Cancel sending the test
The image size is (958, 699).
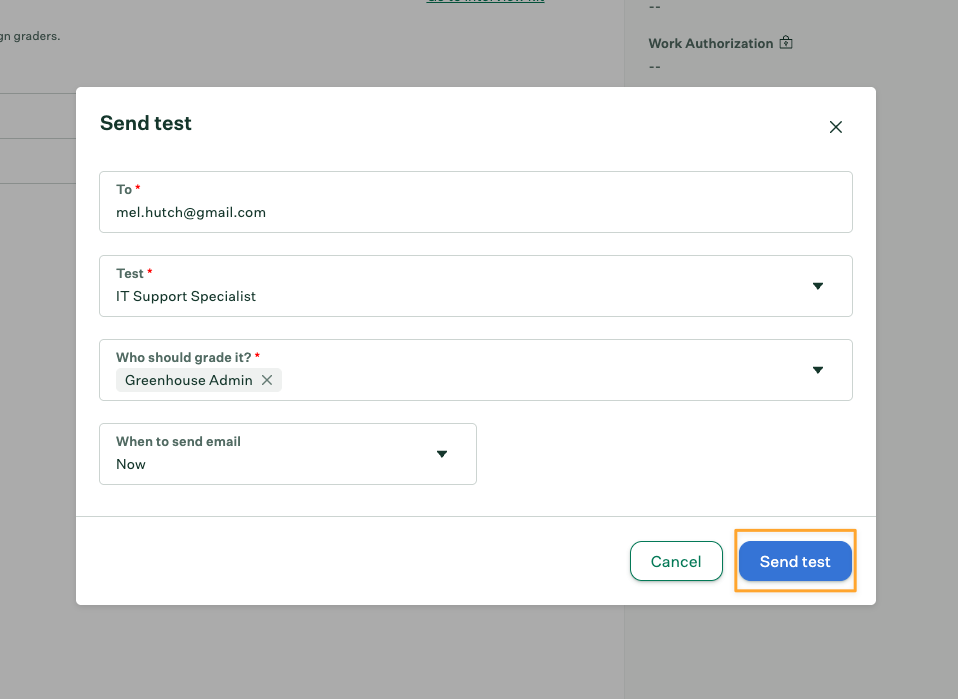(676, 561)
